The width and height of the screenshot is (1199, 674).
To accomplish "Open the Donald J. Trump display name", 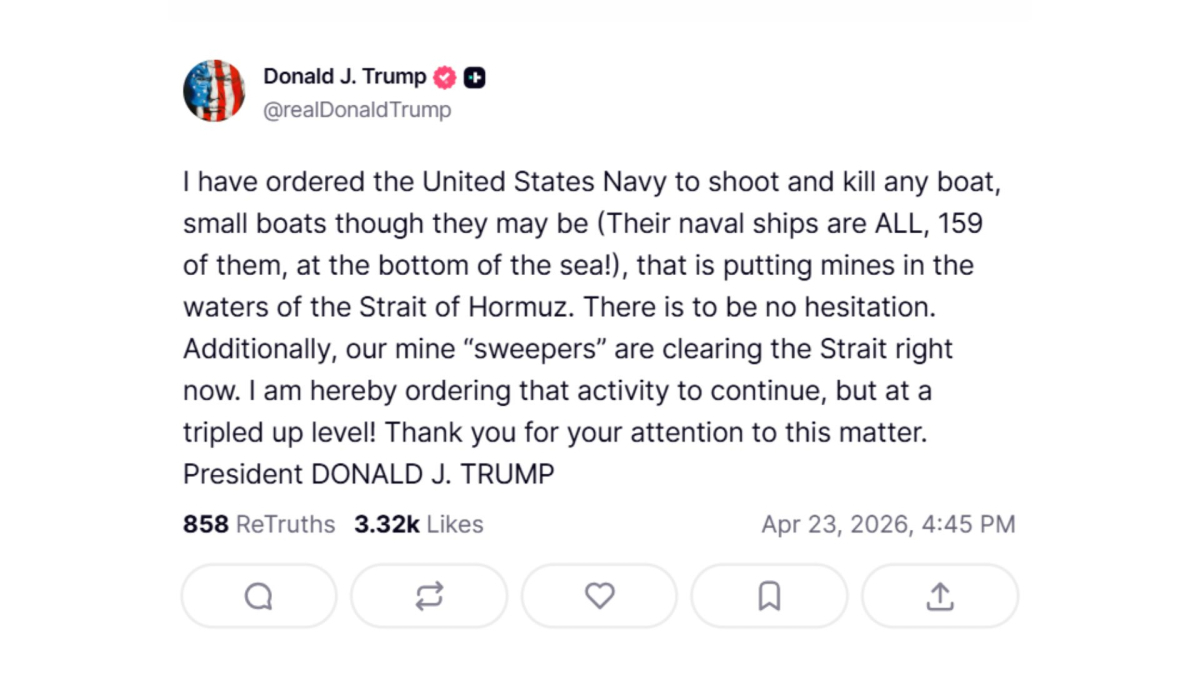I will pyautogui.click(x=344, y=76).
